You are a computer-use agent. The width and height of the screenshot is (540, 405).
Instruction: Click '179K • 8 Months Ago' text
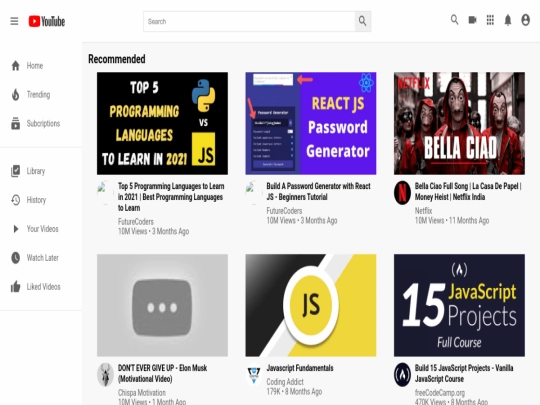coord(294,392)
